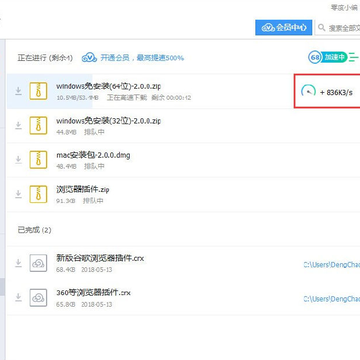
Task: Click the search all files input field
Action: pyautogui.click(x=337, y=28)
